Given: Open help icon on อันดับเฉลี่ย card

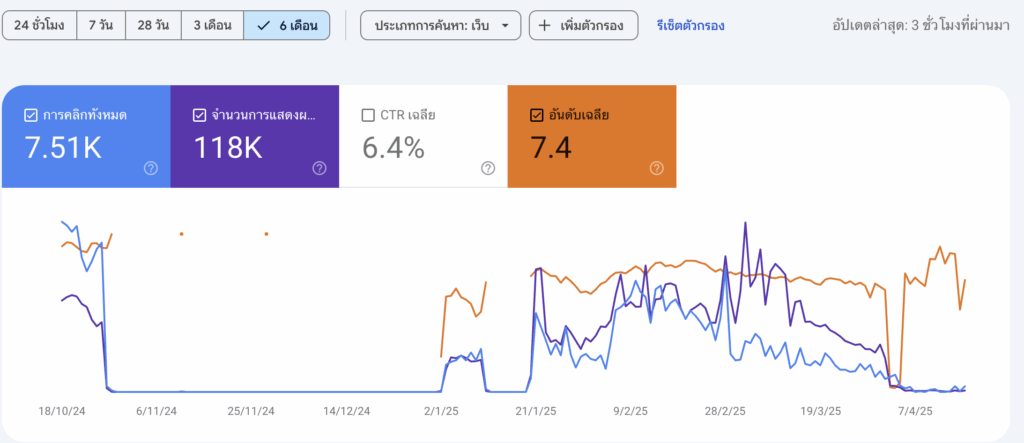Looking at the screenshot, I should [x=656, y=169].
